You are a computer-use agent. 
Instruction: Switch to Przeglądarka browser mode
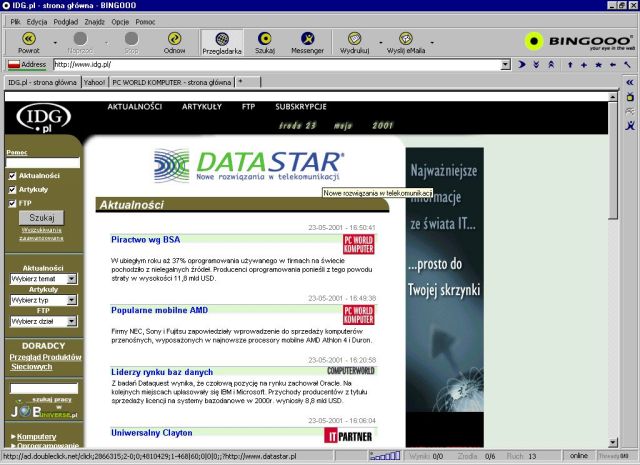pos(222,43)
